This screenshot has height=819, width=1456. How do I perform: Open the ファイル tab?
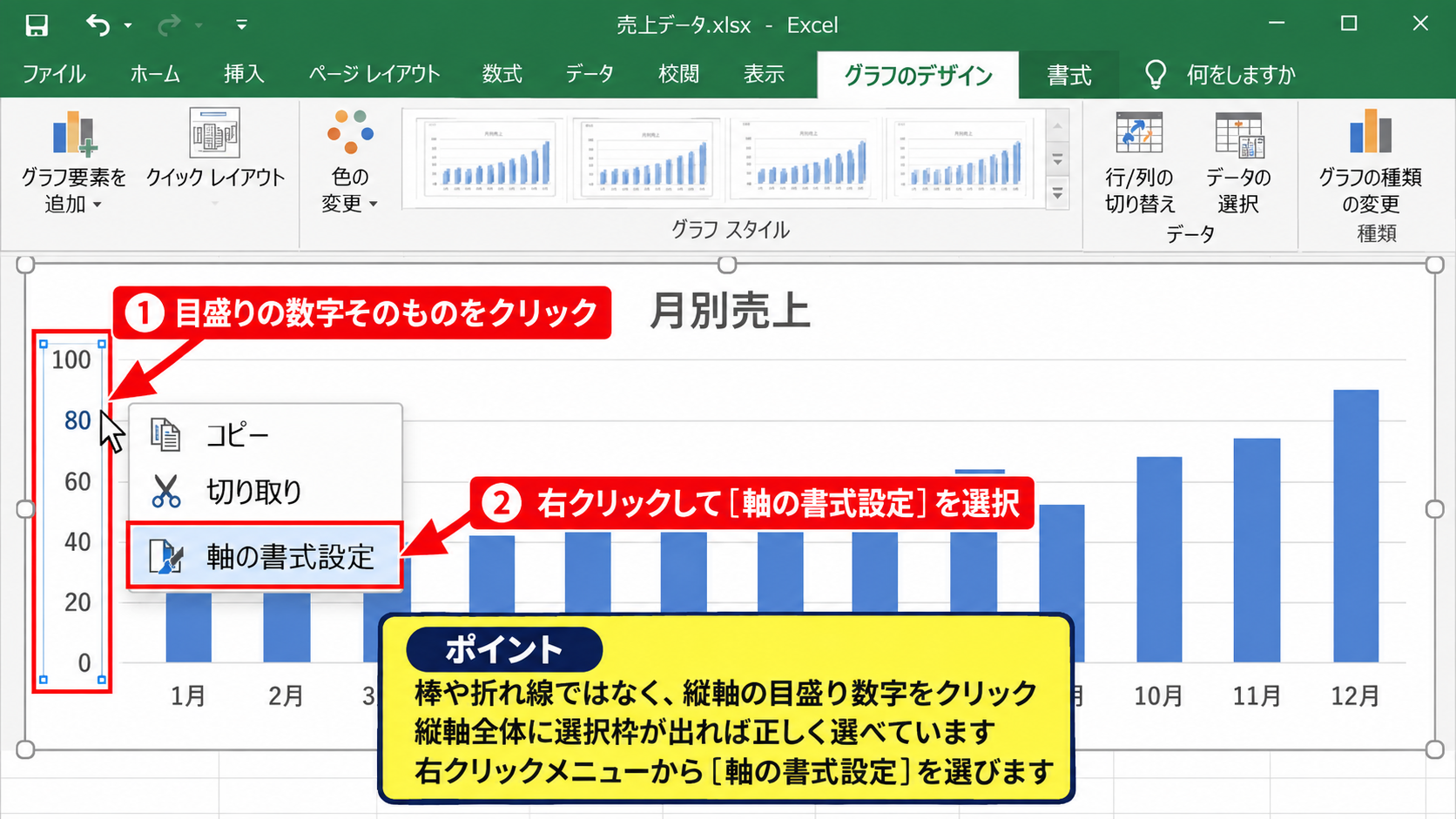point(54,75)
